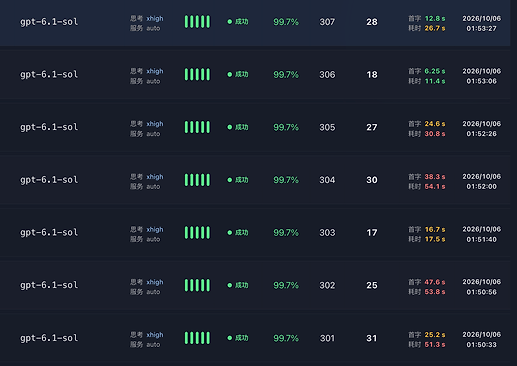The width and height of the screenshot is (517, 366).
Task: Select the 成功 status badge in row 304
Action: (x=238, y=180)
